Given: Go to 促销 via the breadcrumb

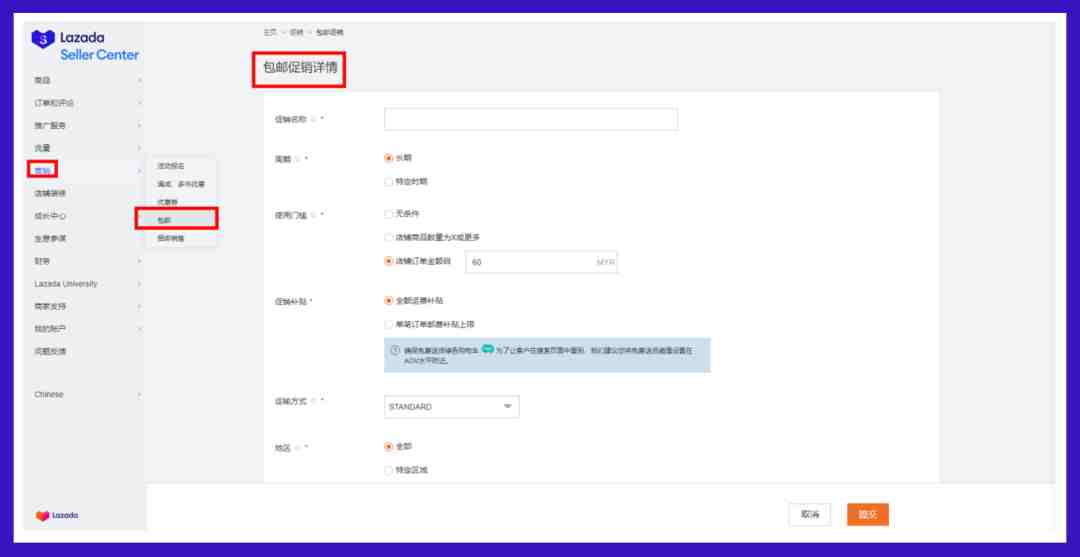Looking at the screenshot, I should 296,32.
